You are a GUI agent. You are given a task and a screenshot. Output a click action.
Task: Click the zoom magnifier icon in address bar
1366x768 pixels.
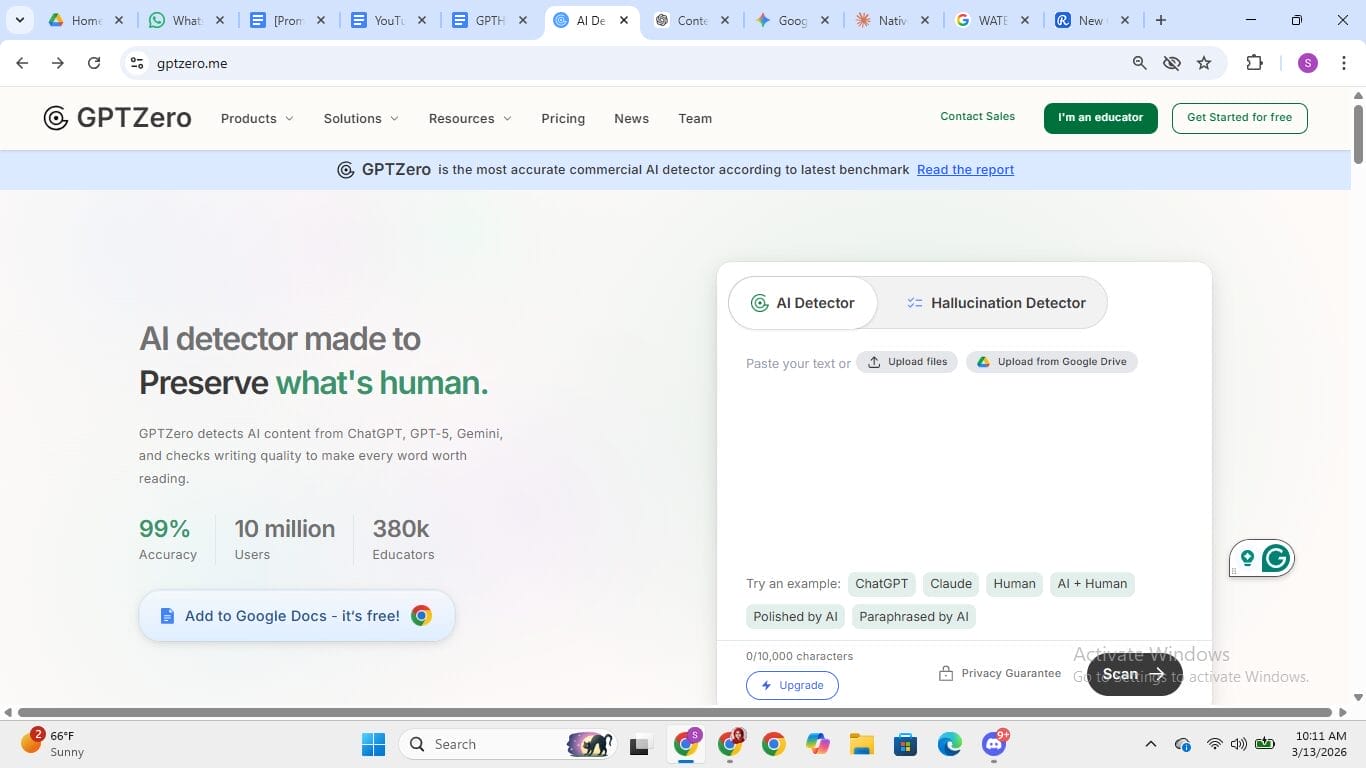[1139, 63]
